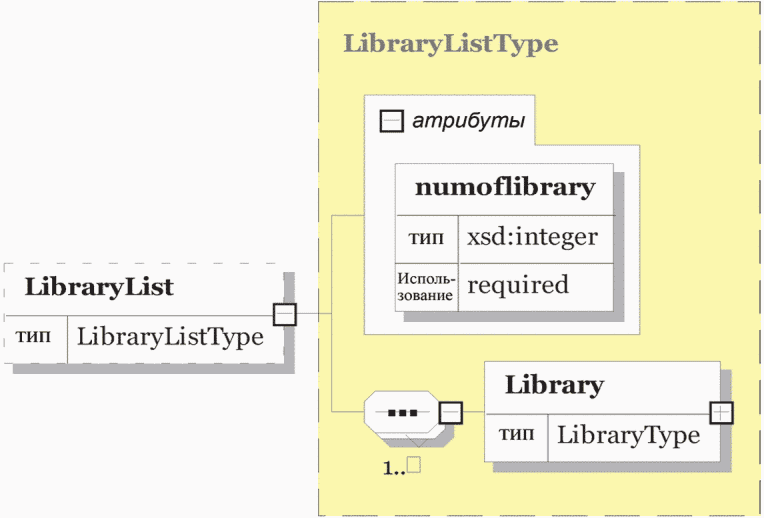Screen dimensions: 764x518
Task: Select the numoflibrary attribute name
Action: (505, 188)
